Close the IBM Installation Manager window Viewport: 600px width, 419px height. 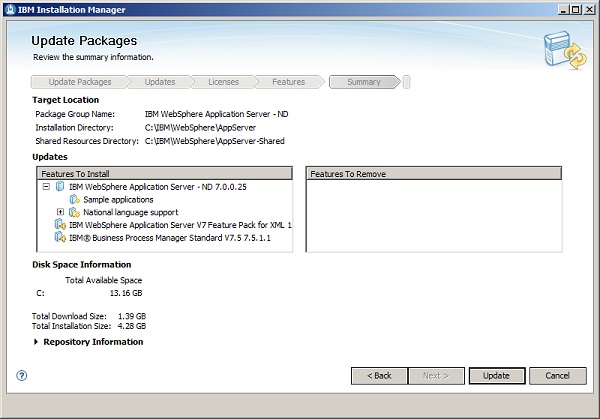point(589,10)
